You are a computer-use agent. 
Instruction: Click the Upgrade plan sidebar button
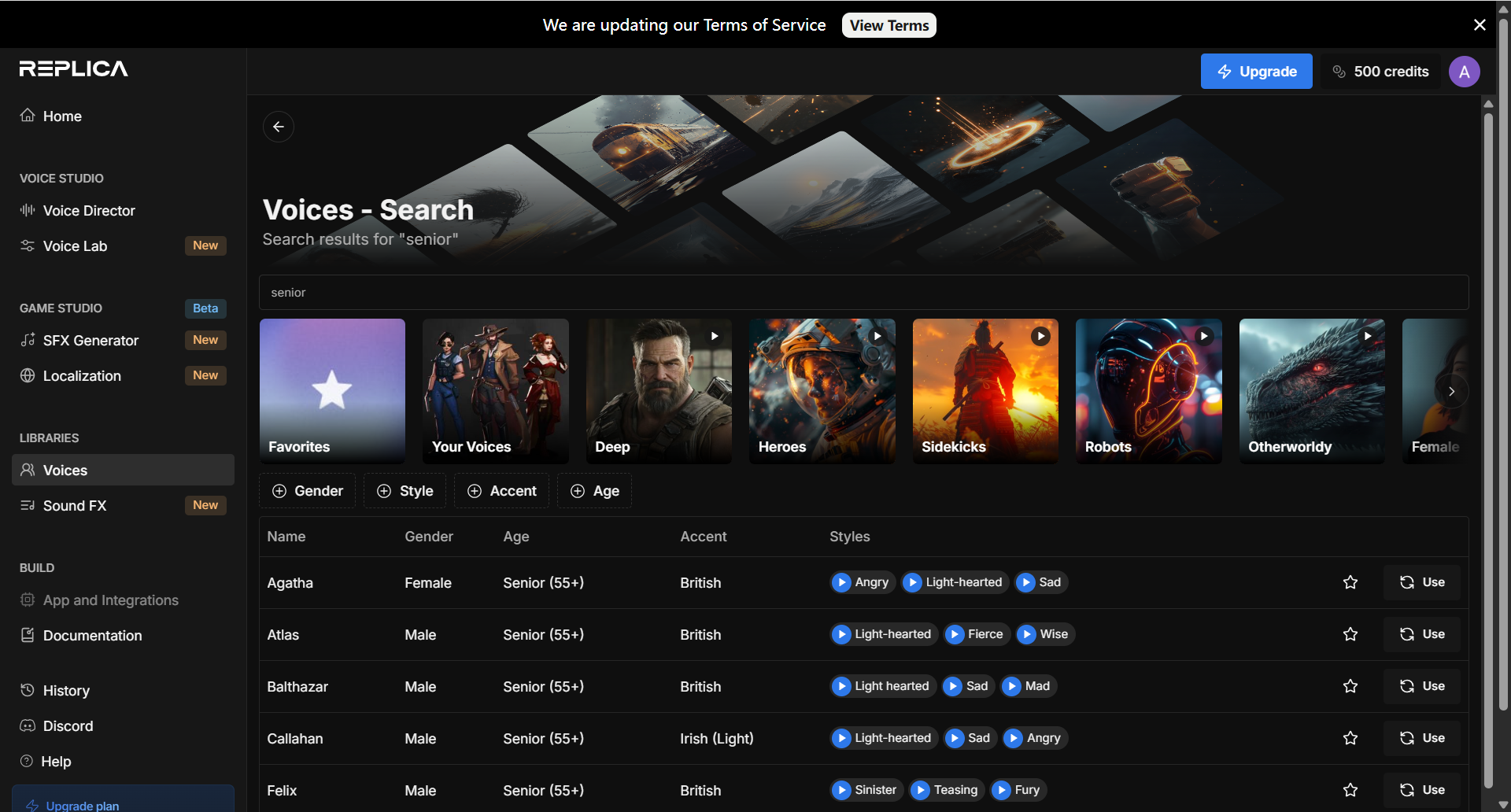pos(123,799)
